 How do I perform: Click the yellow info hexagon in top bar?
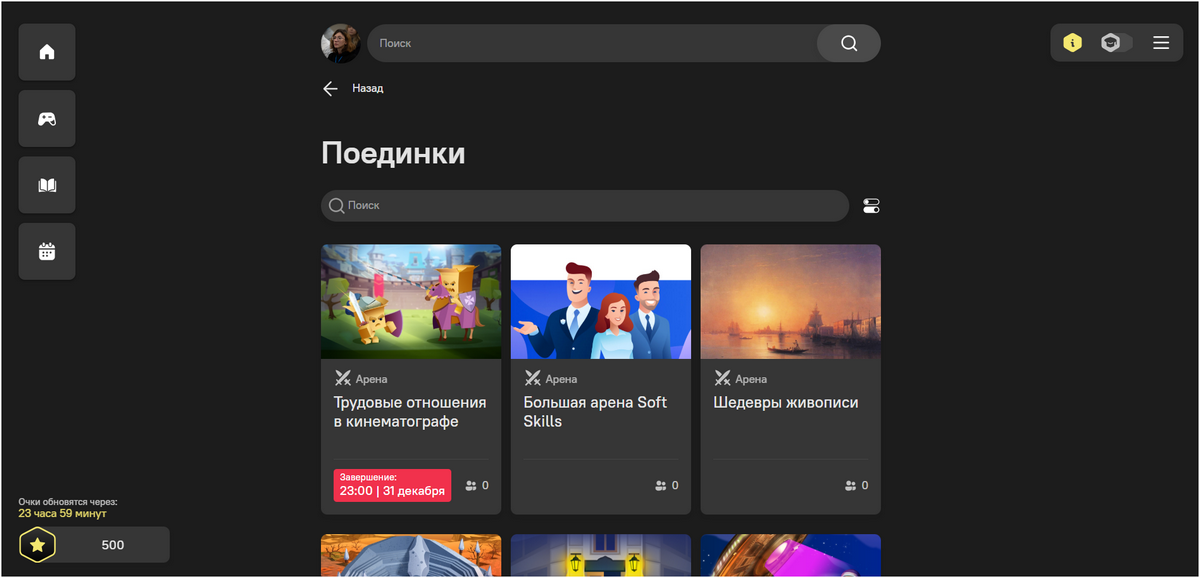[1072, 43]
